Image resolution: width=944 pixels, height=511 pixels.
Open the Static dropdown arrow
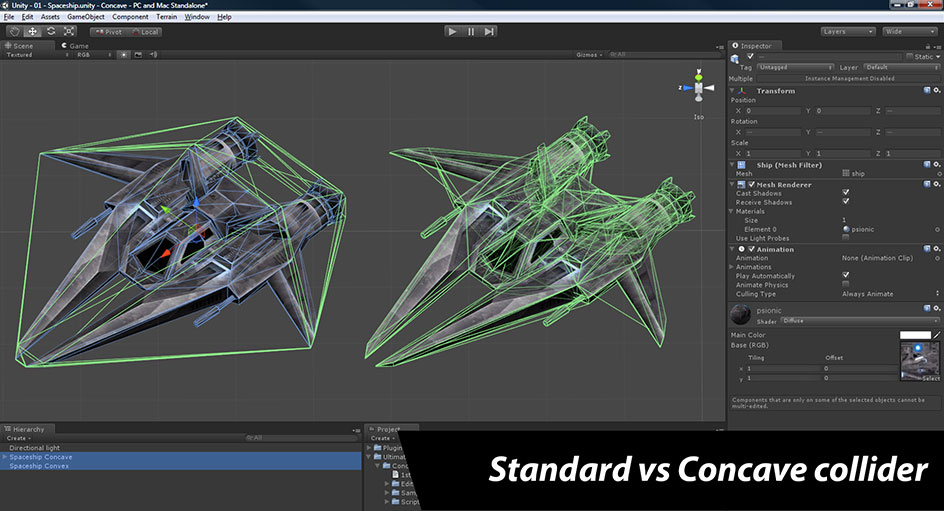pyautogui.click(x=937, y=57)
